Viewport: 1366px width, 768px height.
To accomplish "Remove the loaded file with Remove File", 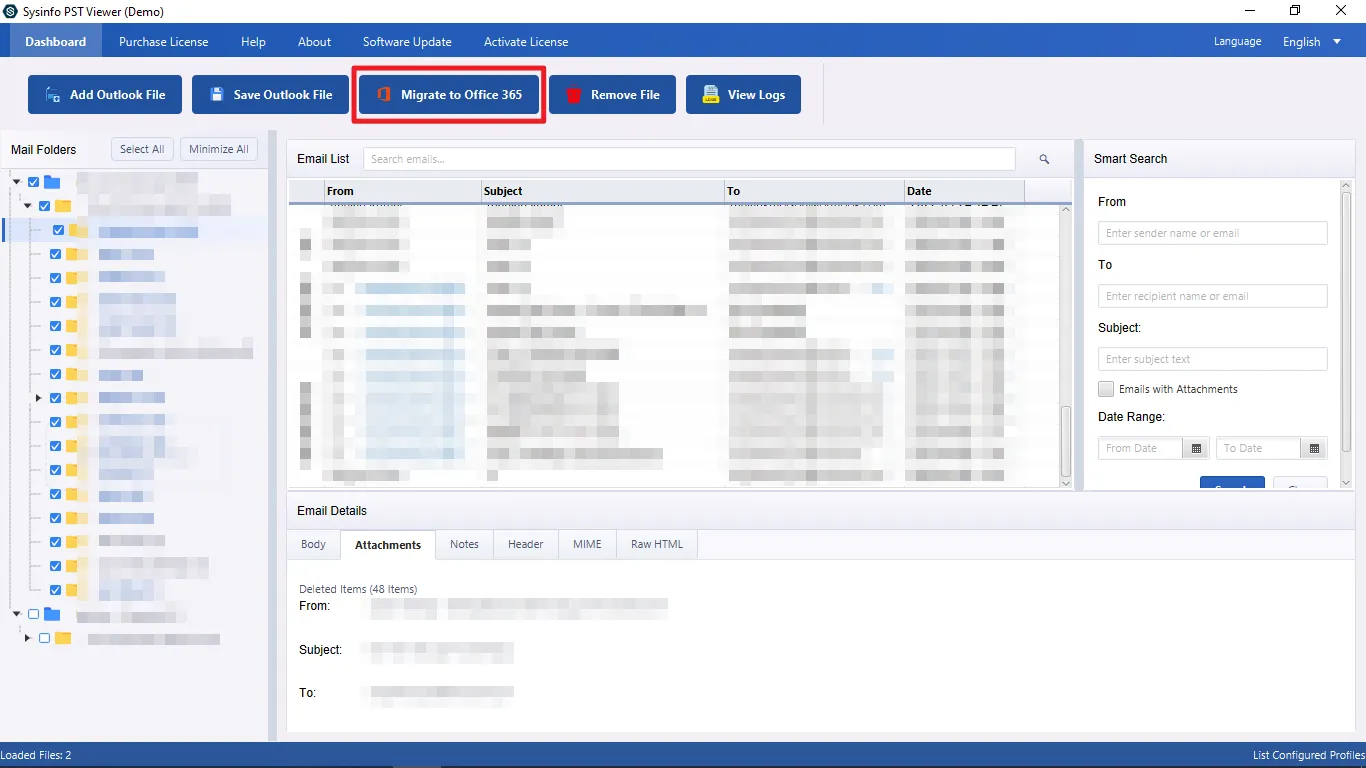I will coord(612,95).
